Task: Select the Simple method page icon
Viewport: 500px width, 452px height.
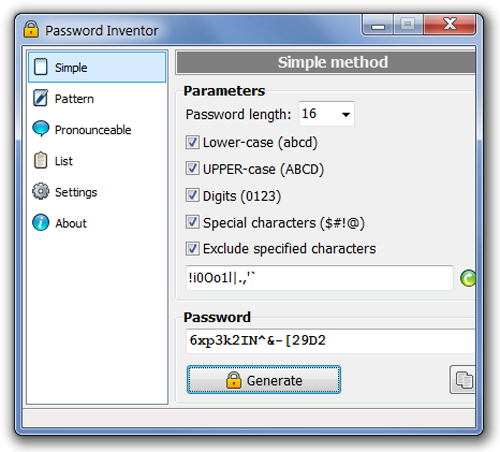Action: [x=41, y=67]
